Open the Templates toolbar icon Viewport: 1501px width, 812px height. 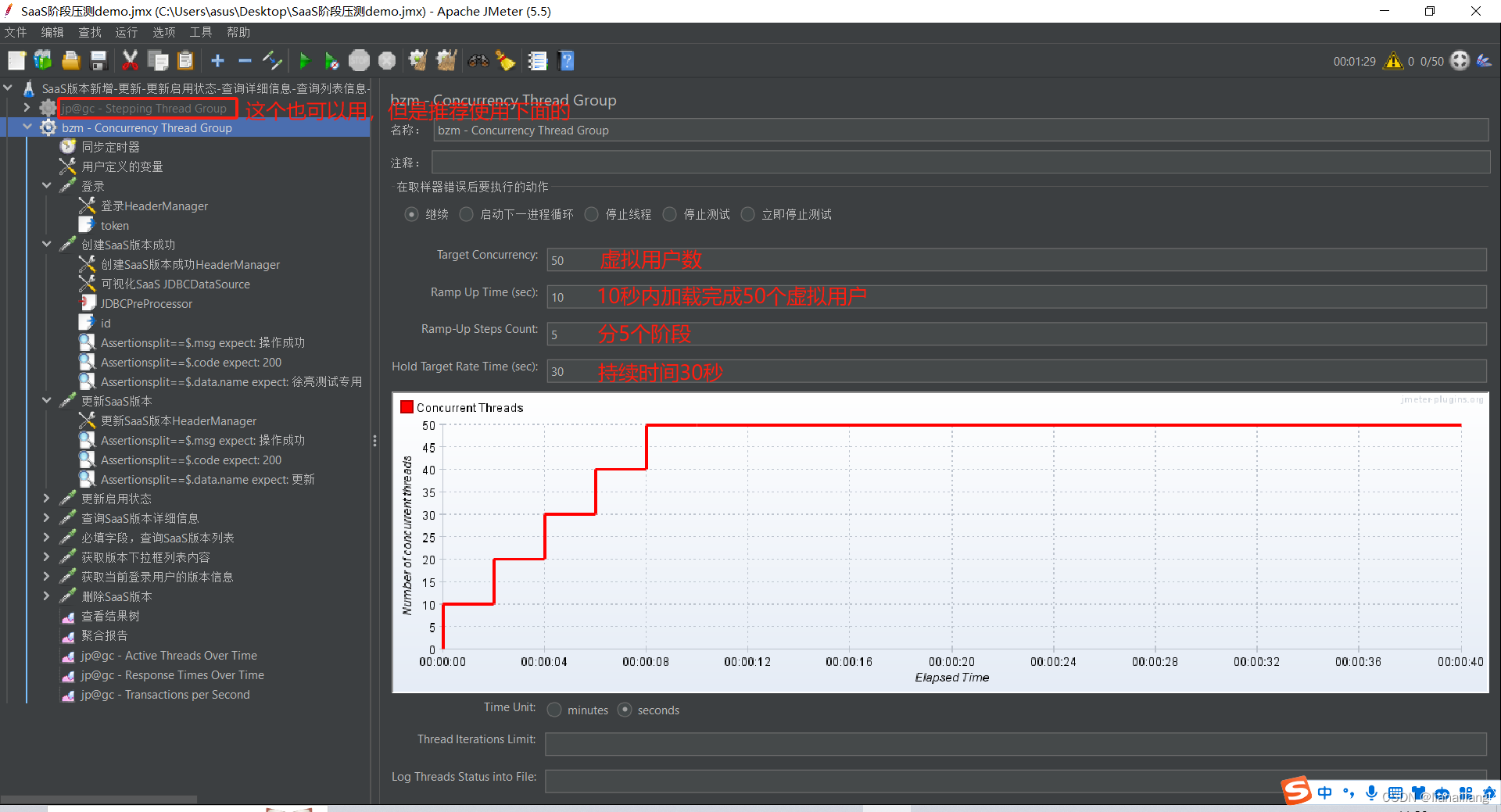point(43,61)
